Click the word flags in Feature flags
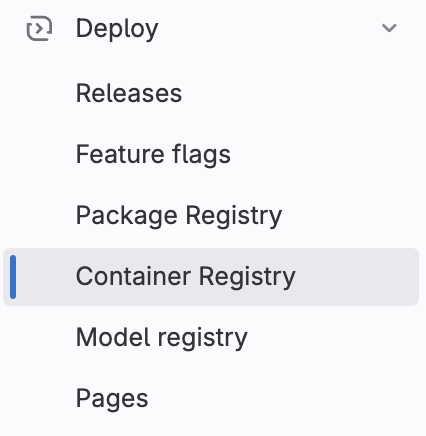426x436 pixels. coord(202,154)
